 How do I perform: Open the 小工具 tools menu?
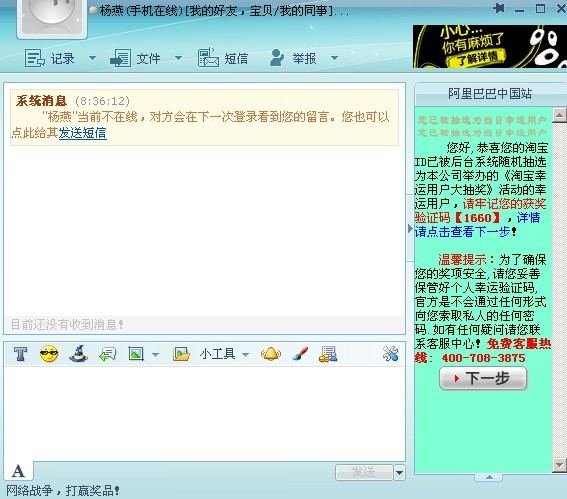(224, 354)
